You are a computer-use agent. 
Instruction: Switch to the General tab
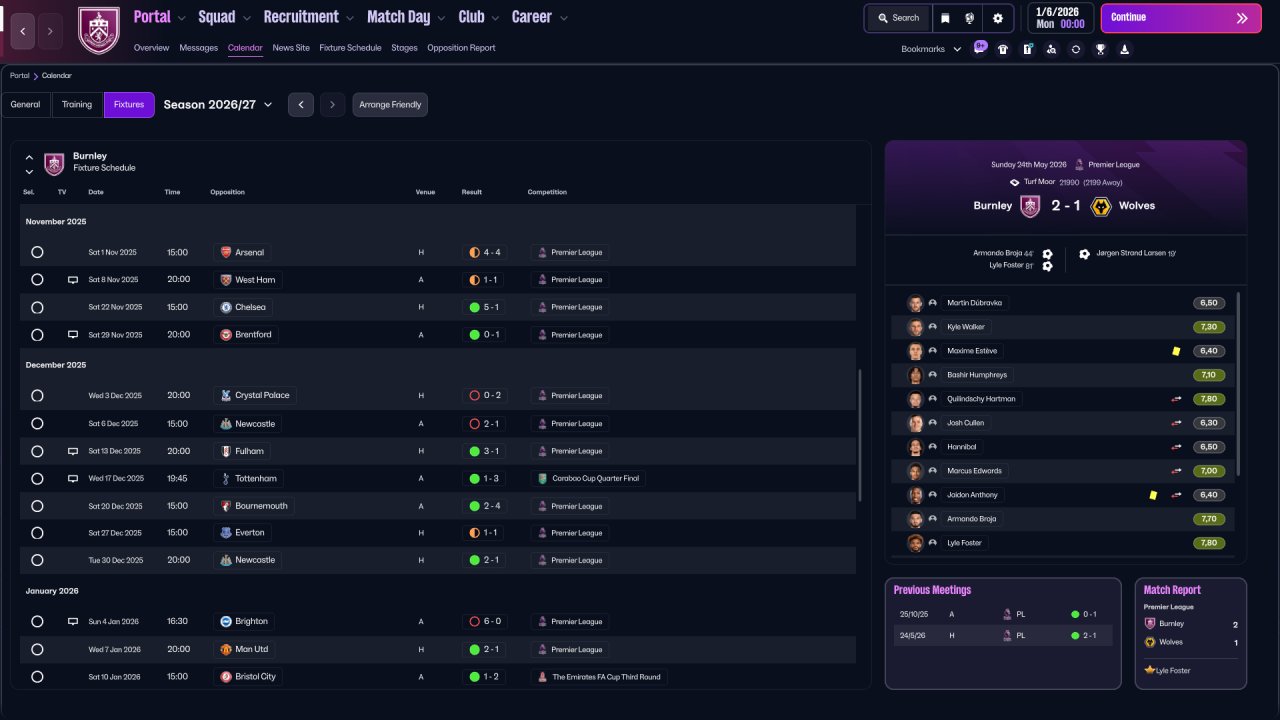coord(25,105)
